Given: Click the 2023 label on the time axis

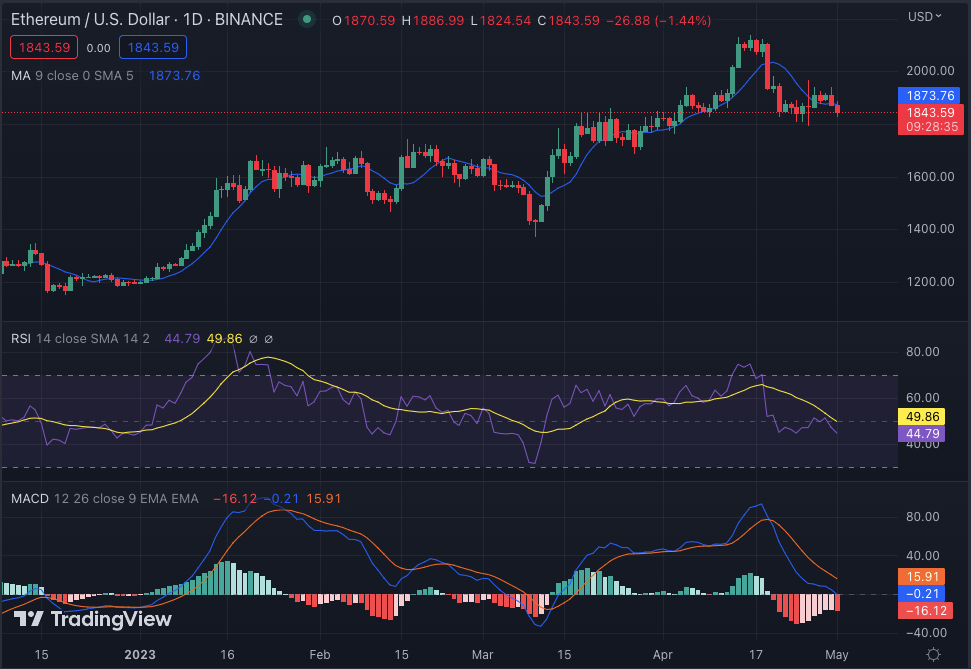Looking at the screenshot, I should coord(140,654).
